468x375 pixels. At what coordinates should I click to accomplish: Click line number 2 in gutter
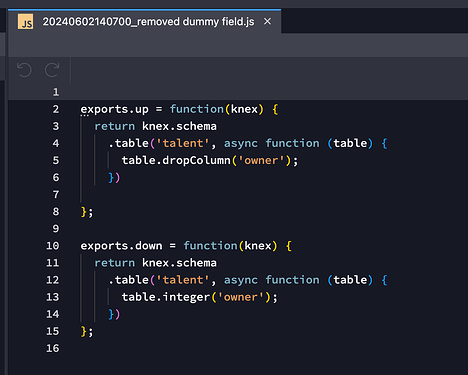[x=56, y=109]
